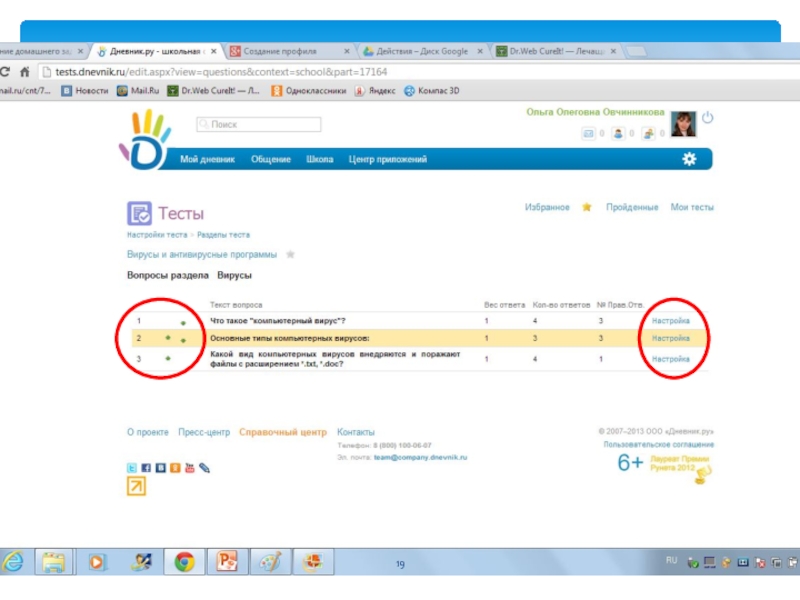Click the Тесты app icon

pyautogui.click(x=139, y=213)
